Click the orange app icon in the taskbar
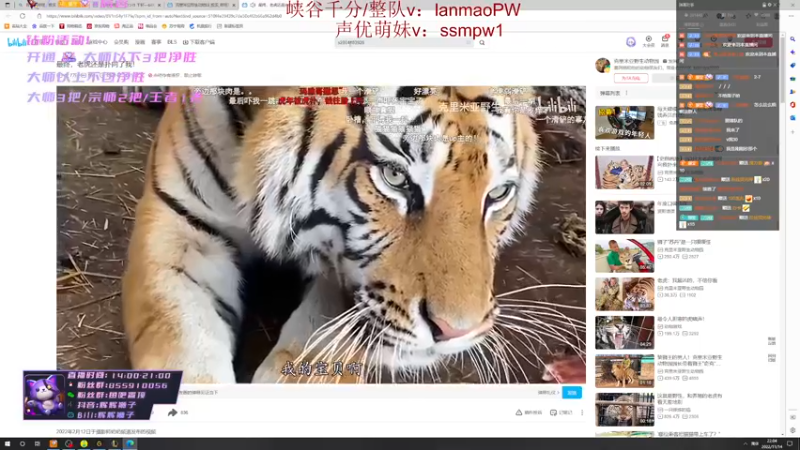Image resolution: width=800 pixels, height=450 pixels. pyautogui.click(x=53, y=444)
